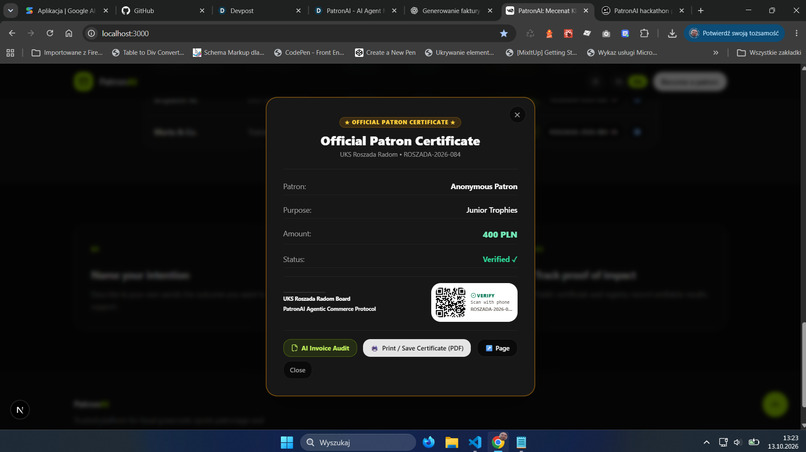Screen dimensions: 806x452
Task: Open clock and date 13:23
Action: click(783, 442)
